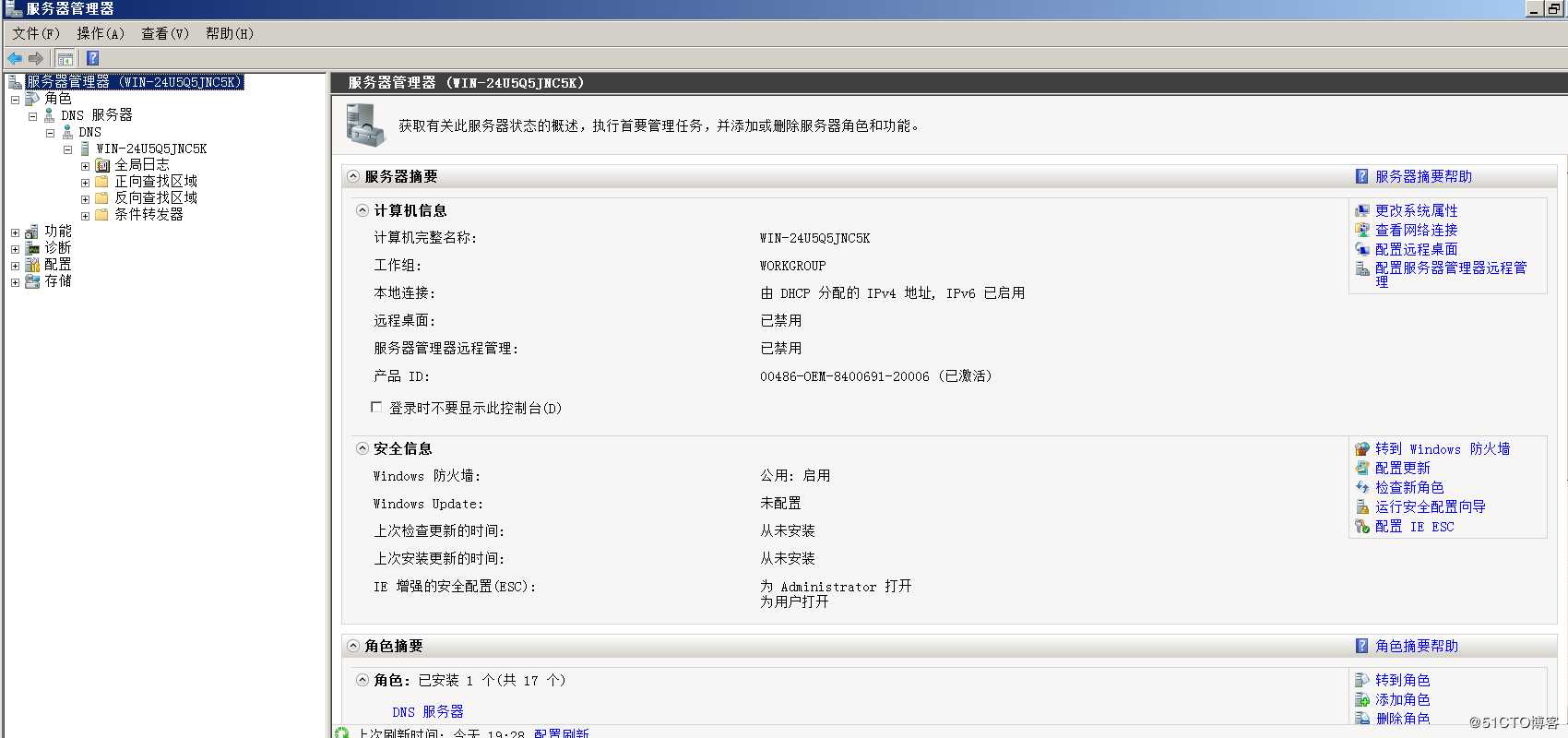Expand the 诊断 tree node

tap(15, 249)
